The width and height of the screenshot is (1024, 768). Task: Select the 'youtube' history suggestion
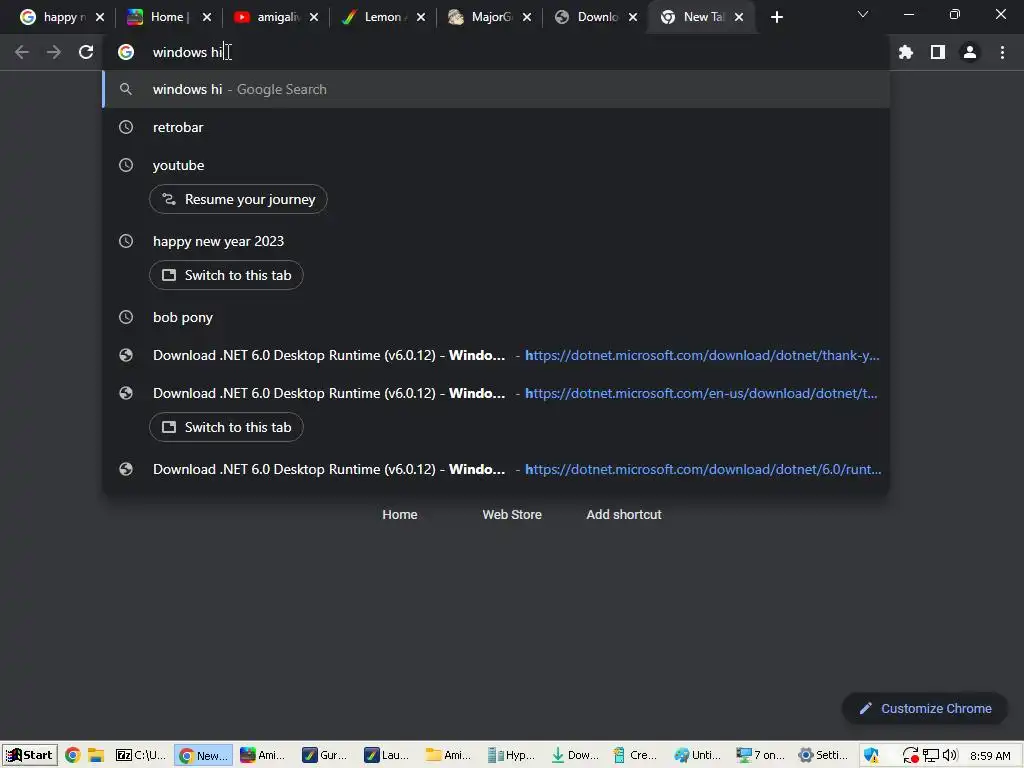(496, 165)
